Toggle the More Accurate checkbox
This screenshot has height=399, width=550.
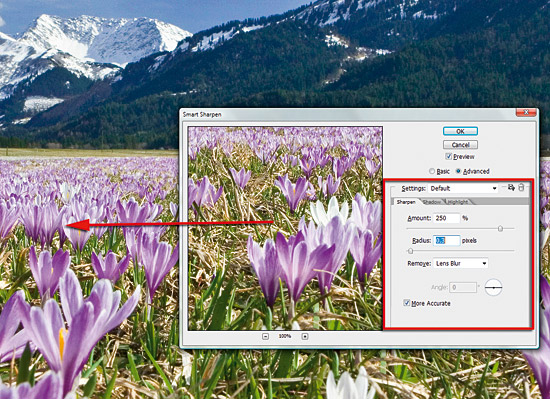pos(407,303)
